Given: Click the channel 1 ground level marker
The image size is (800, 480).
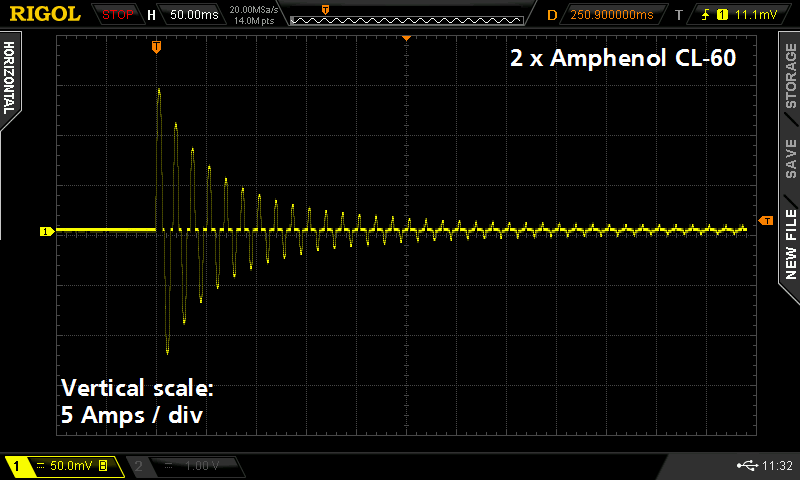Looking at the screenshot, I should coord(46,232).
